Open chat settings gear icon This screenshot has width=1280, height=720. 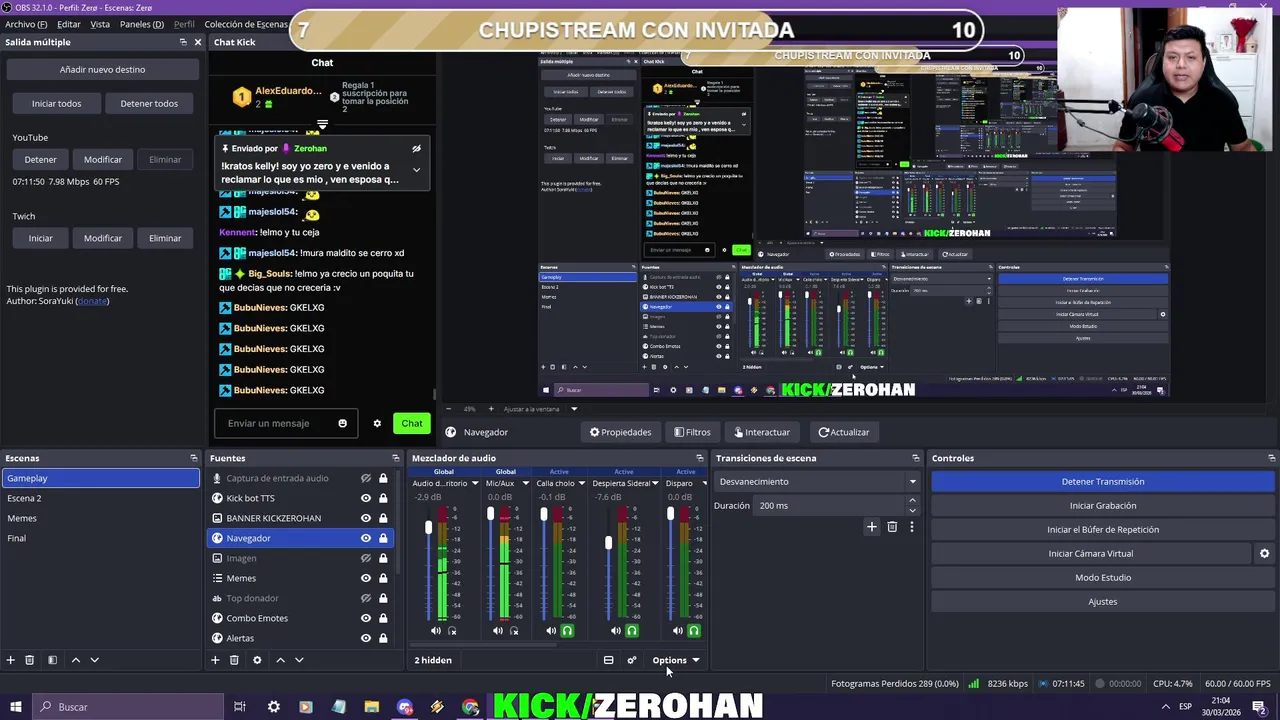(377, 423)
